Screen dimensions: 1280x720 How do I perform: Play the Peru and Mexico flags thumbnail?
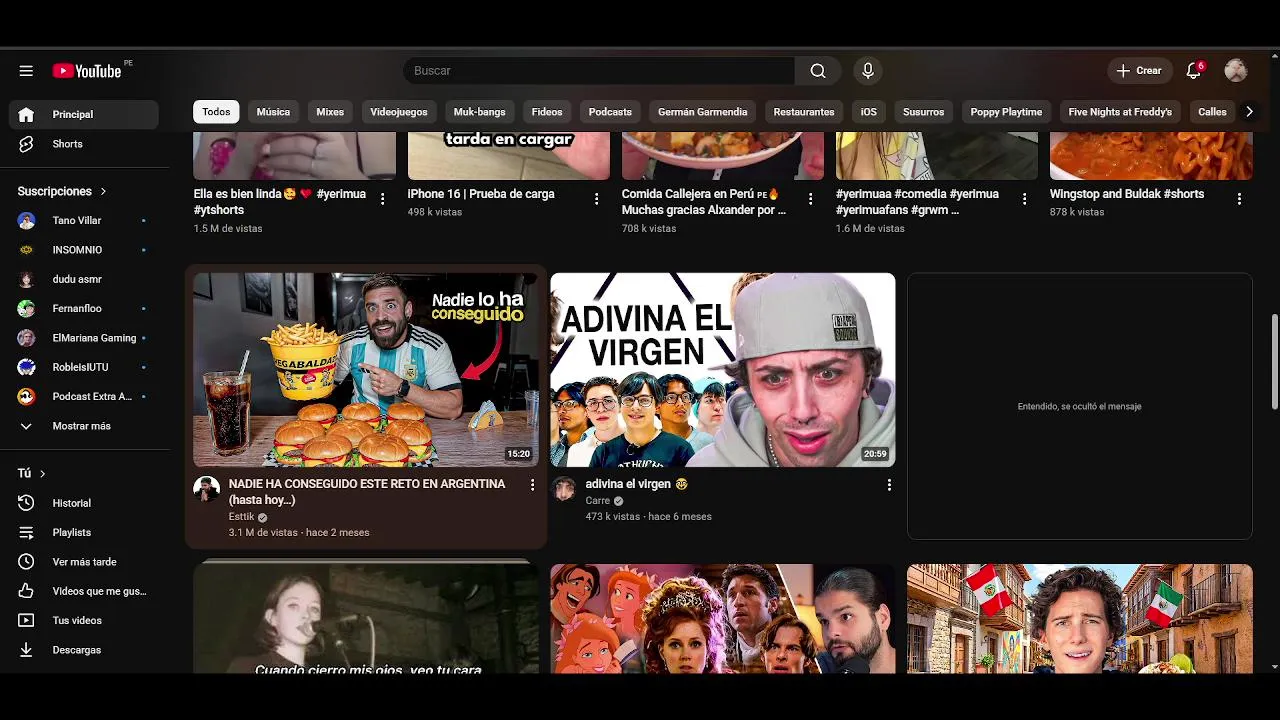coord(1080,618)
